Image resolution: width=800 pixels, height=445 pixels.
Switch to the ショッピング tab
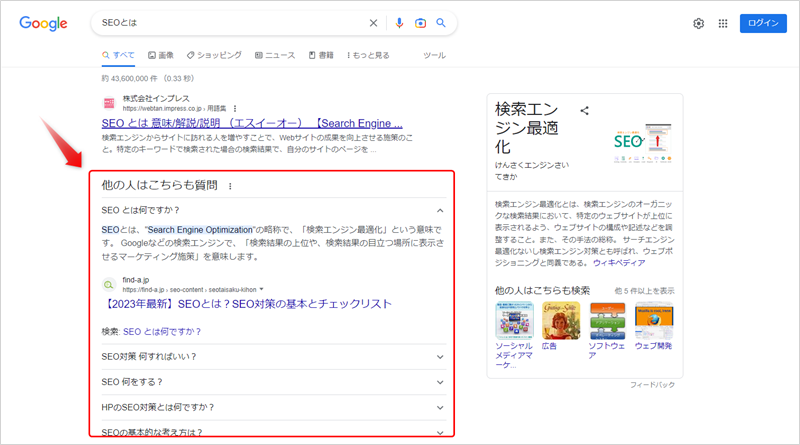click(214, 55)
